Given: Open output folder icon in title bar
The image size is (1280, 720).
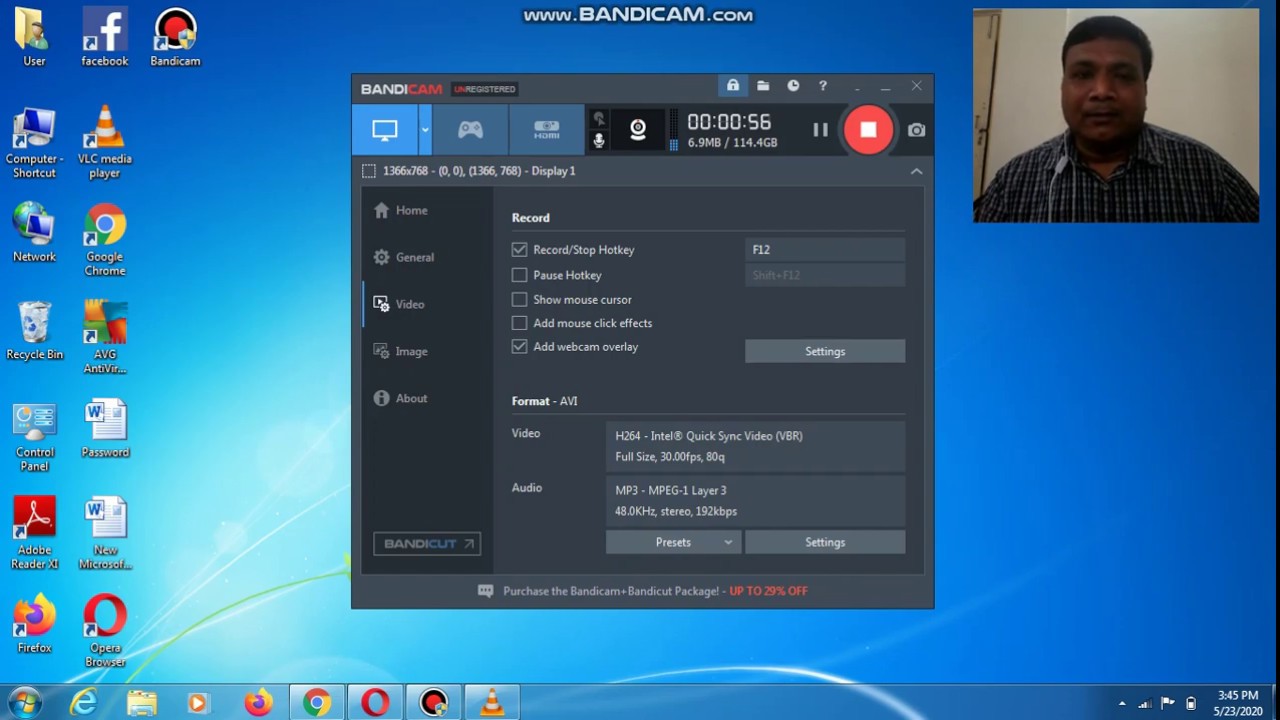Looking at the screenshot, I should pos(763,86).
